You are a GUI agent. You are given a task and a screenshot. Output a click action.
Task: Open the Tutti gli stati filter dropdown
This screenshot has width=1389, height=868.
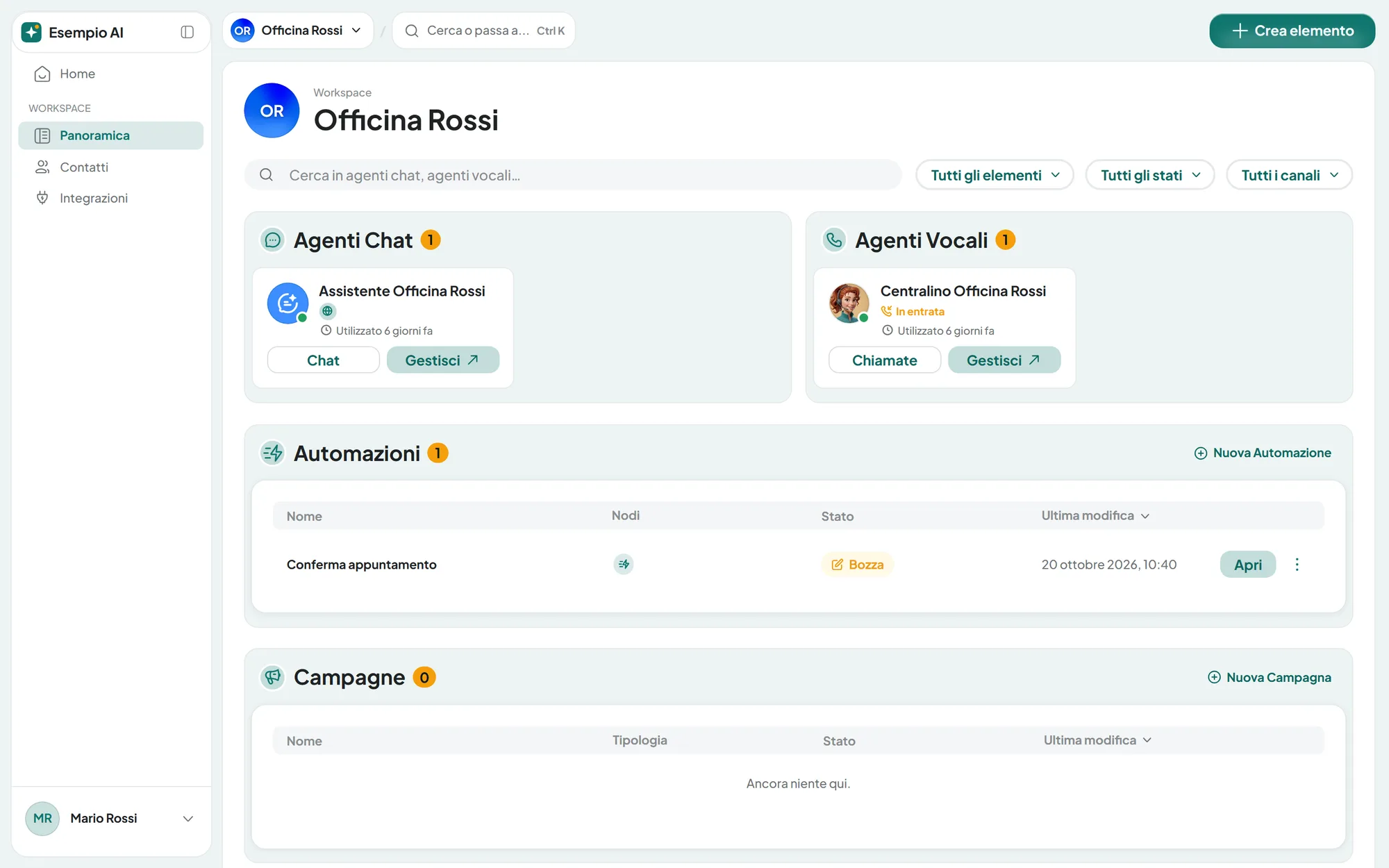pyautogui.click(x=1150, y=175)
